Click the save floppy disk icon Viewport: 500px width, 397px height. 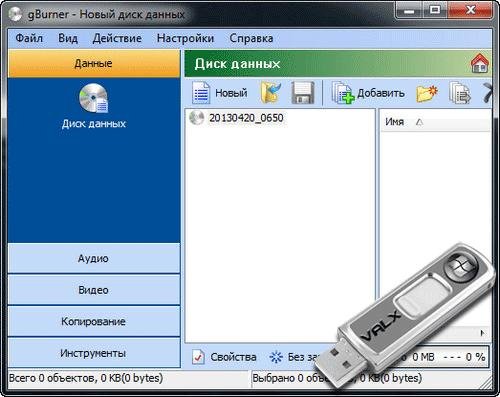click(x=303, y=93)
